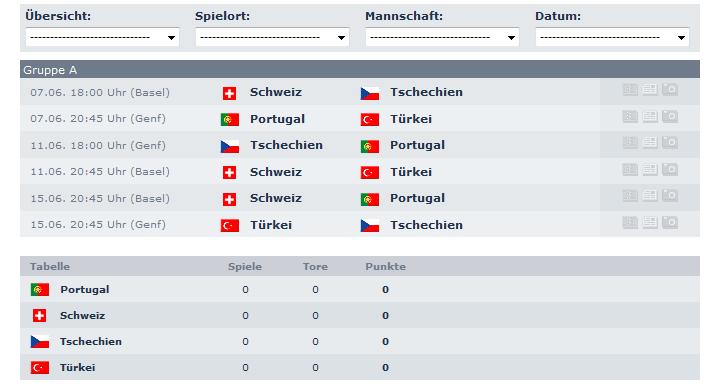Image resolution: width=705 pixels, height=386 pixels.
Task: Open Schweiz in first Basel match
Action: (276, 92)
